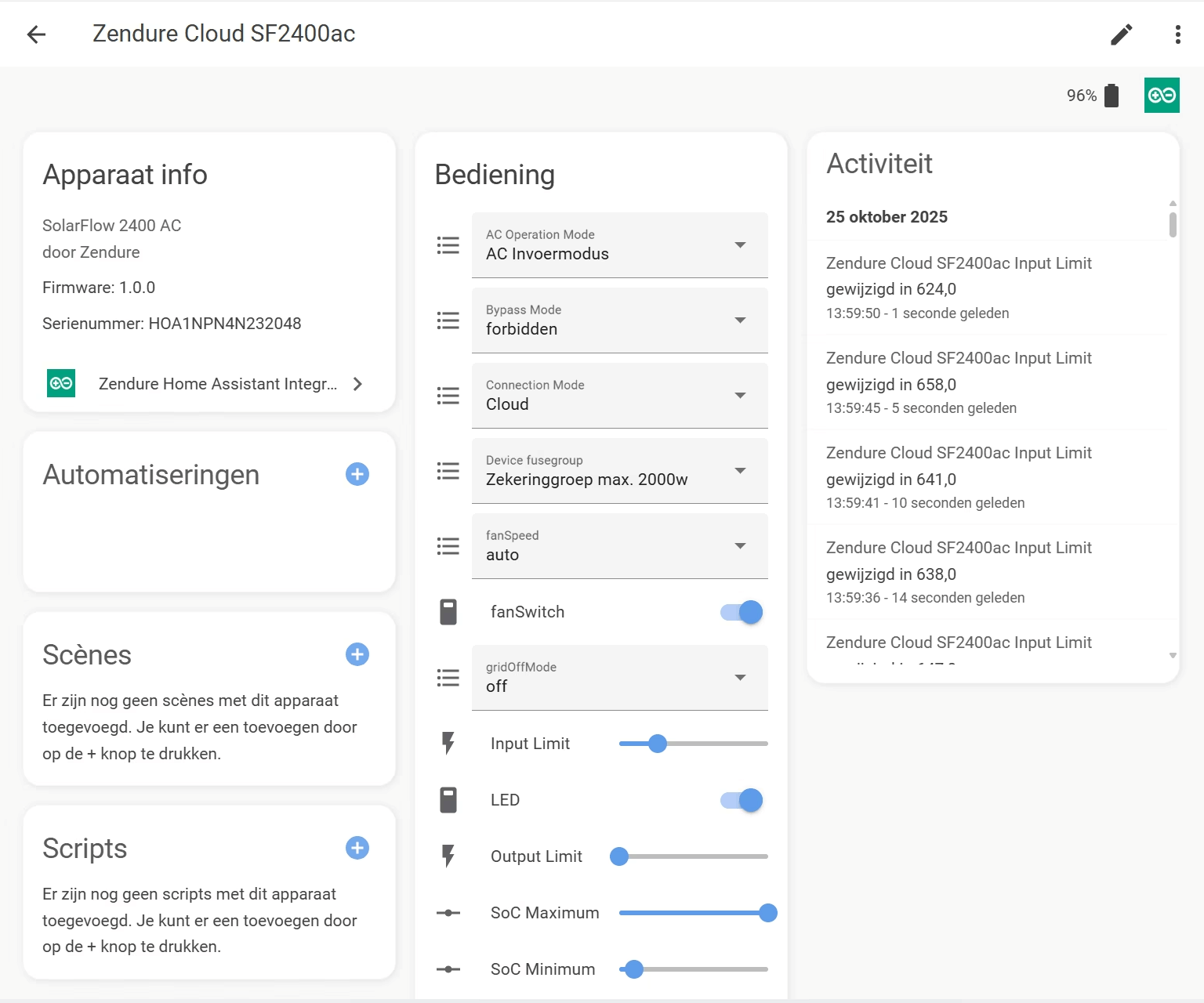
Task: Click the lightning icon beside Input Limit
Action: [448, 743]
